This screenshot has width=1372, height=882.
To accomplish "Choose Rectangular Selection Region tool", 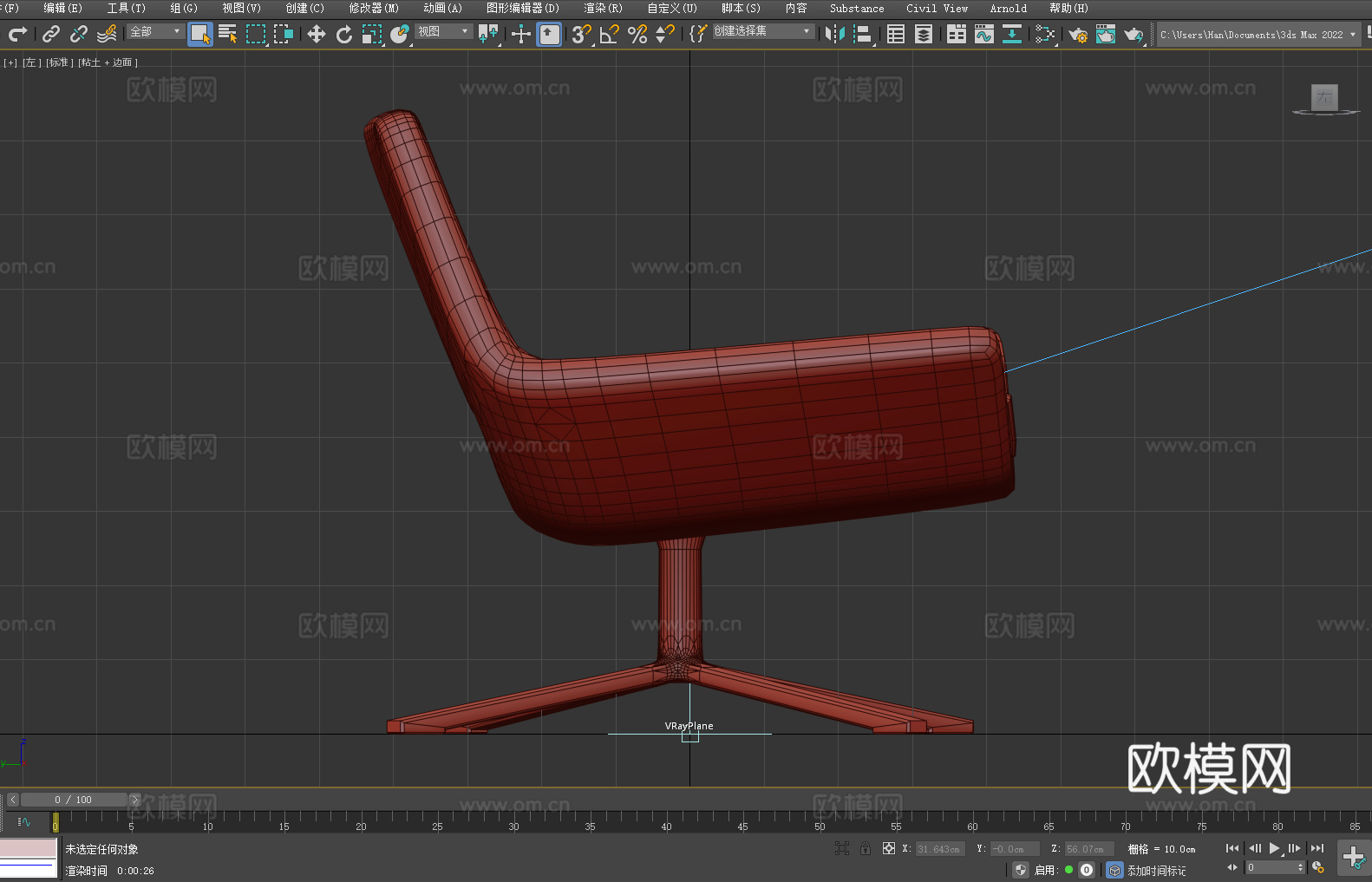I will (x=256, y=34).
